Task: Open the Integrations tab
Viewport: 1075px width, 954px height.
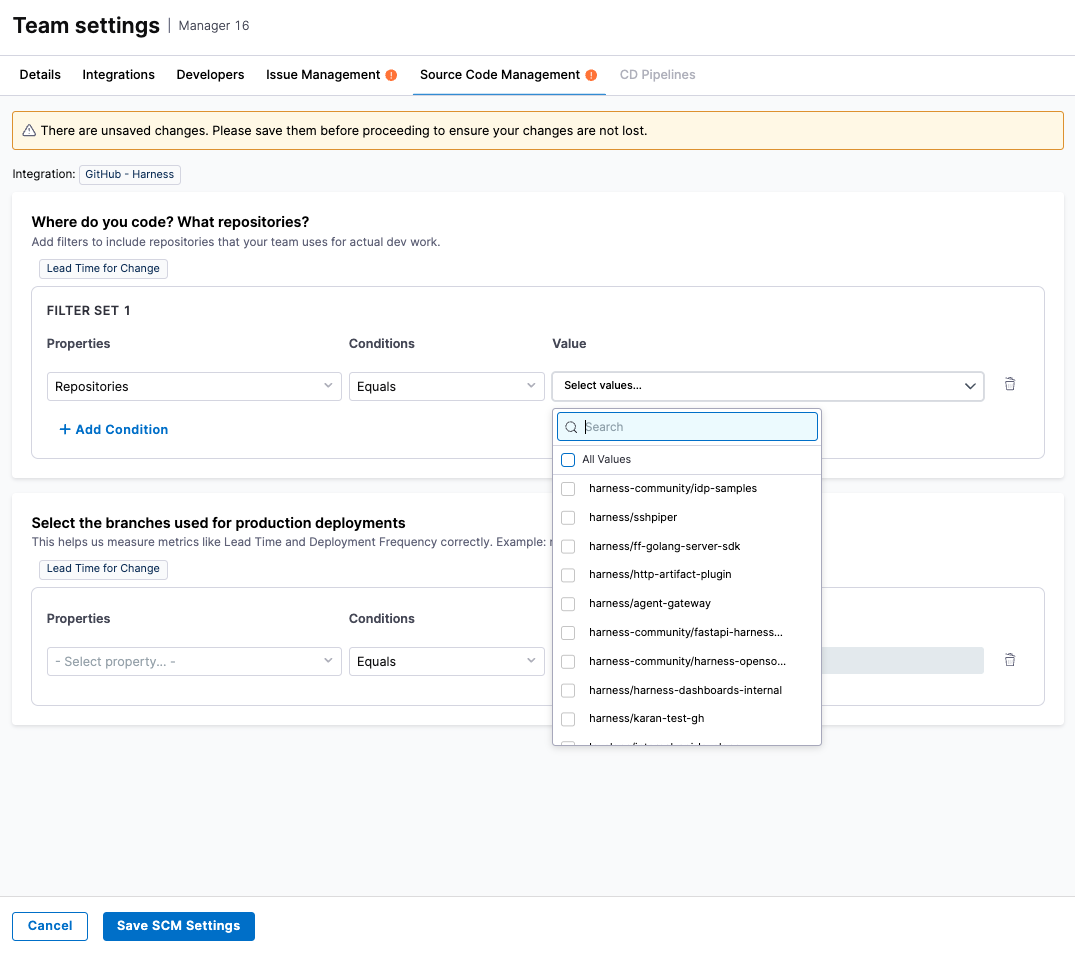Action: (118, 75)
